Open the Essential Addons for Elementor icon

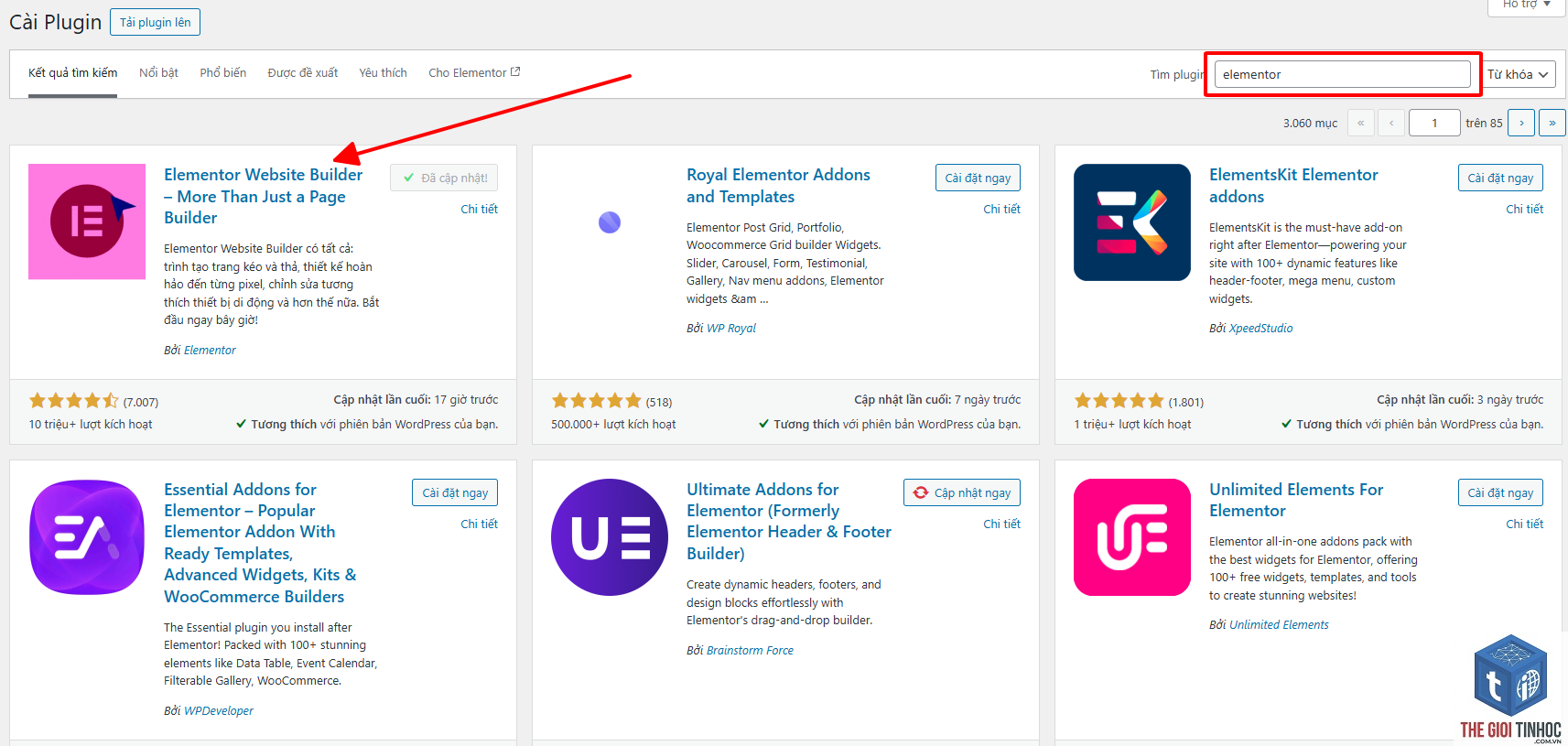coord(87,537)
